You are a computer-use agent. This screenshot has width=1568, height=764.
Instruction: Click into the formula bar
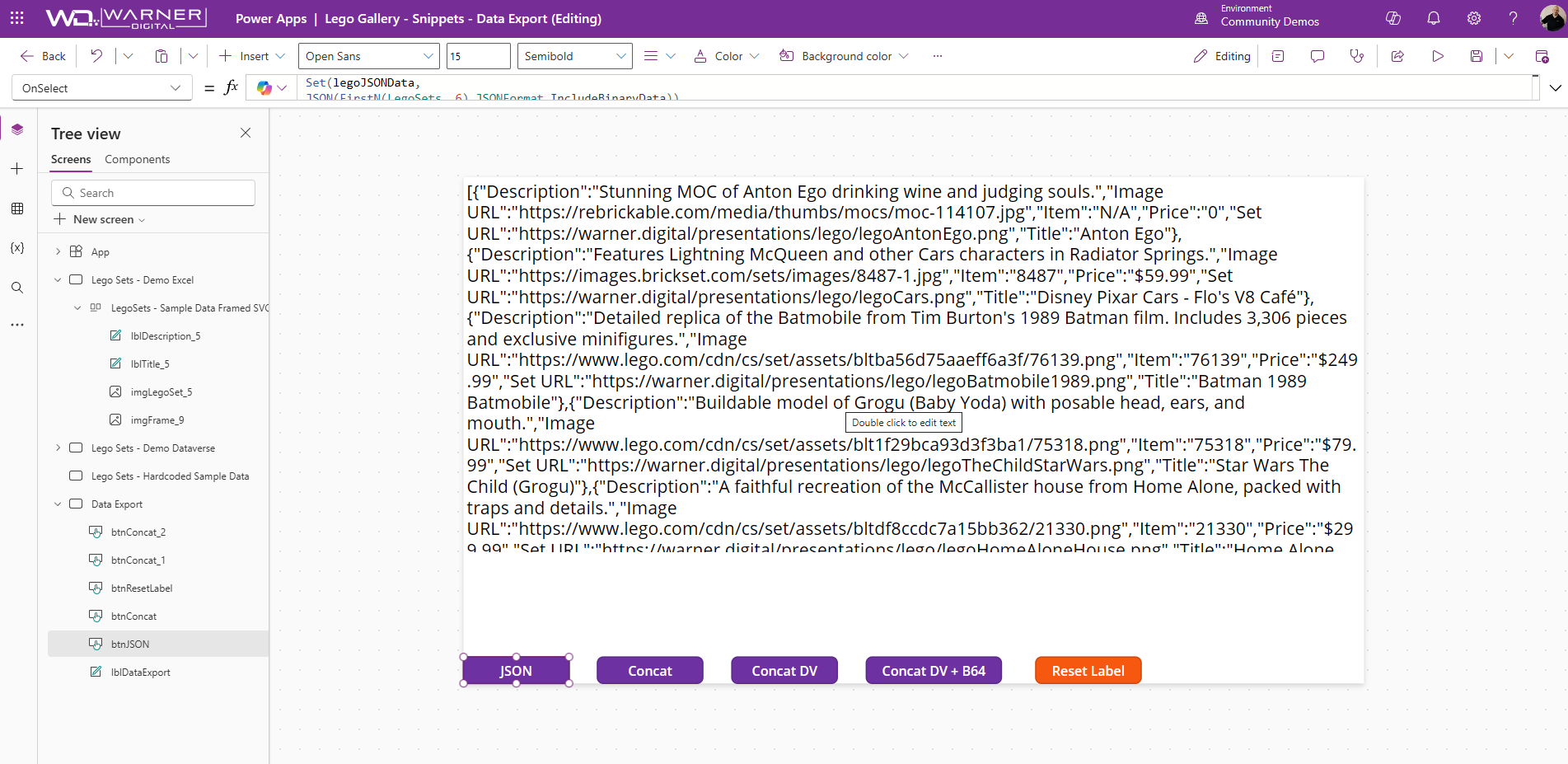click(x=915, y=88)
